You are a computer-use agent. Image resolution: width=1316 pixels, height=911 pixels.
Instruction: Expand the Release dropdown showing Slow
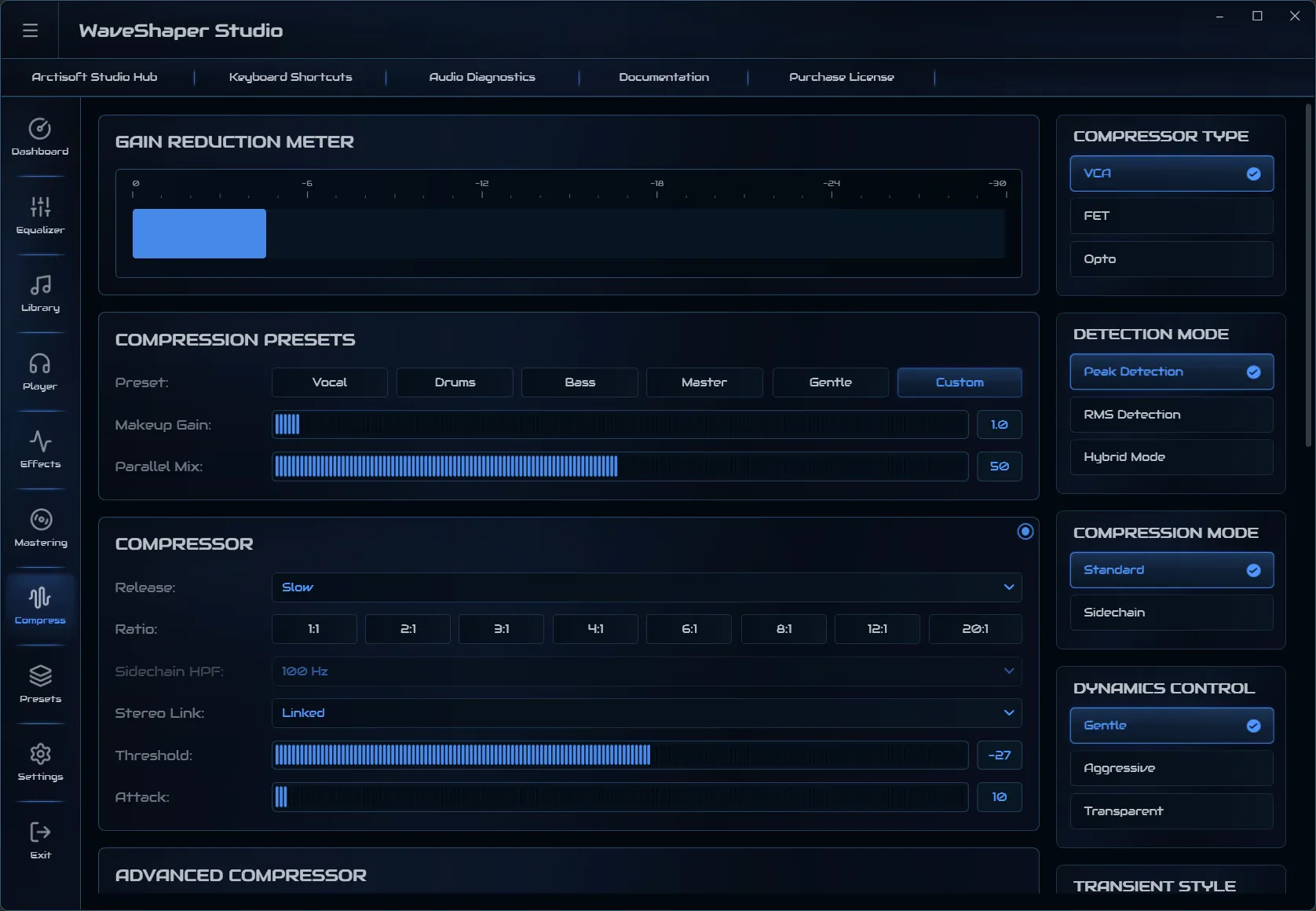click(646, 587)
